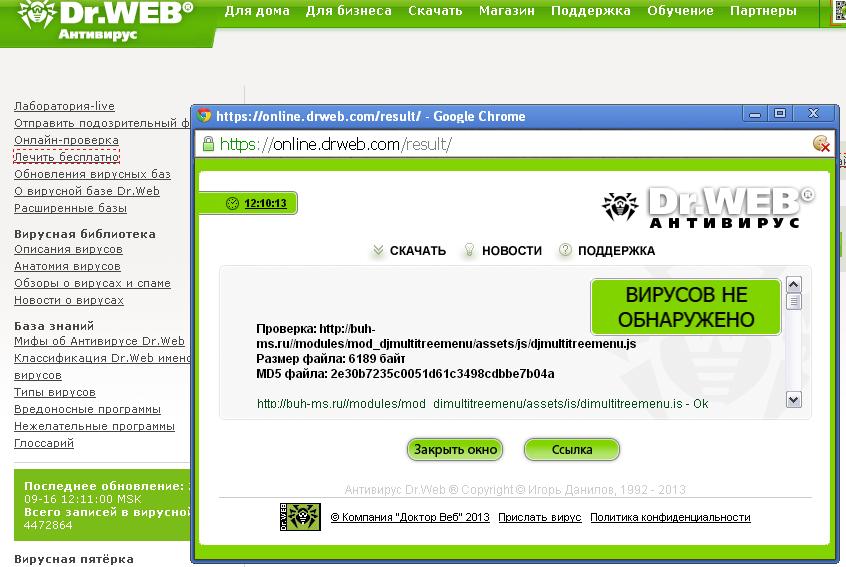Minimize the Google Chrome popup window

(755, 114)
